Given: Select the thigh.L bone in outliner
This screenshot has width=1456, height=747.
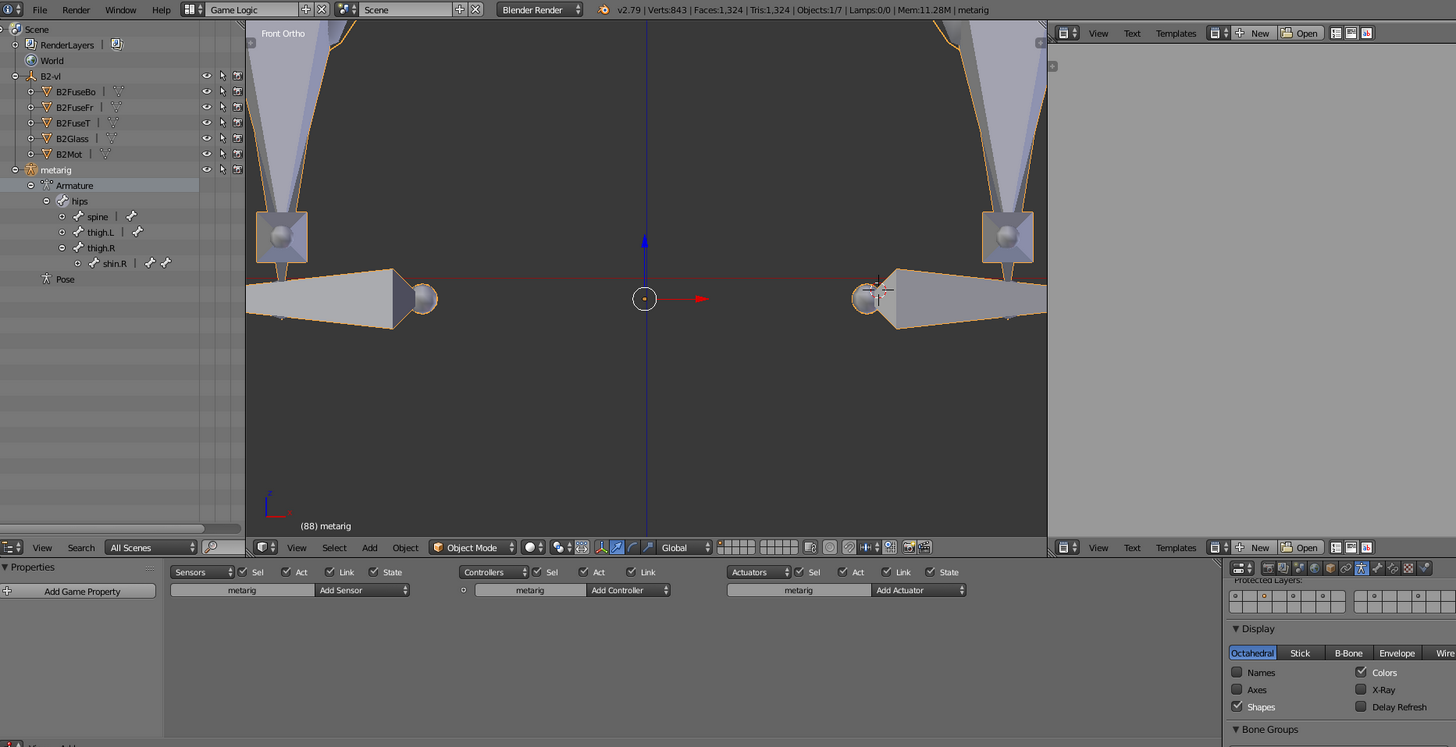Looking at the screenshot, I should click(100, 232).
